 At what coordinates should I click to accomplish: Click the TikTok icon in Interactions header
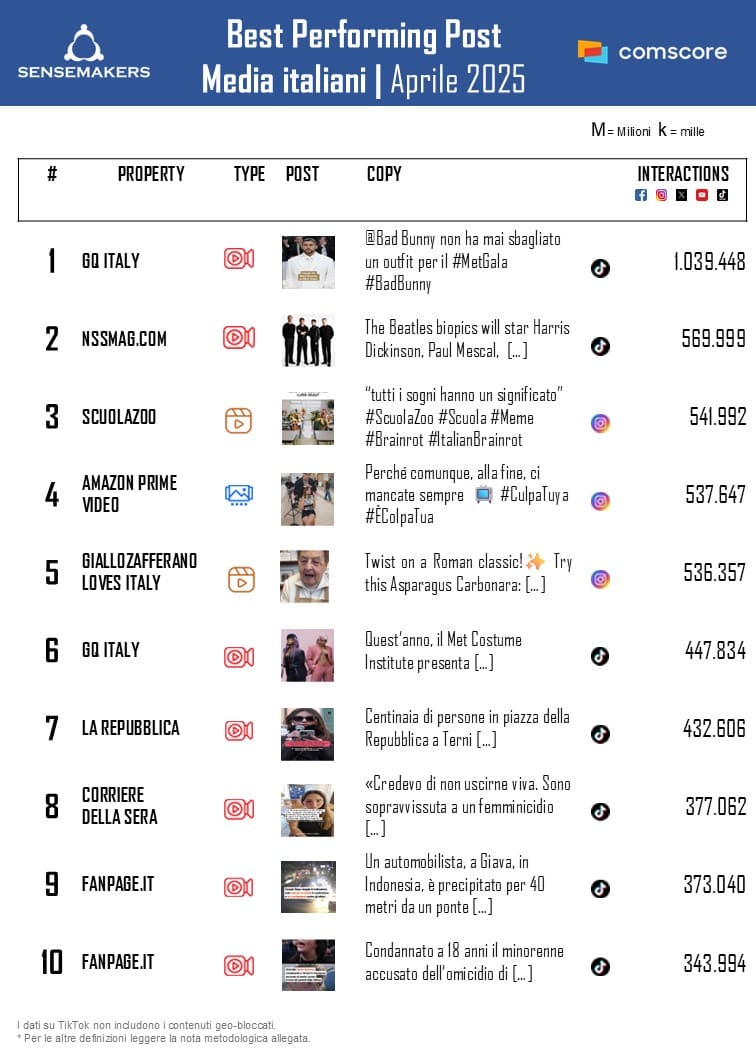[x=722, y=195]
